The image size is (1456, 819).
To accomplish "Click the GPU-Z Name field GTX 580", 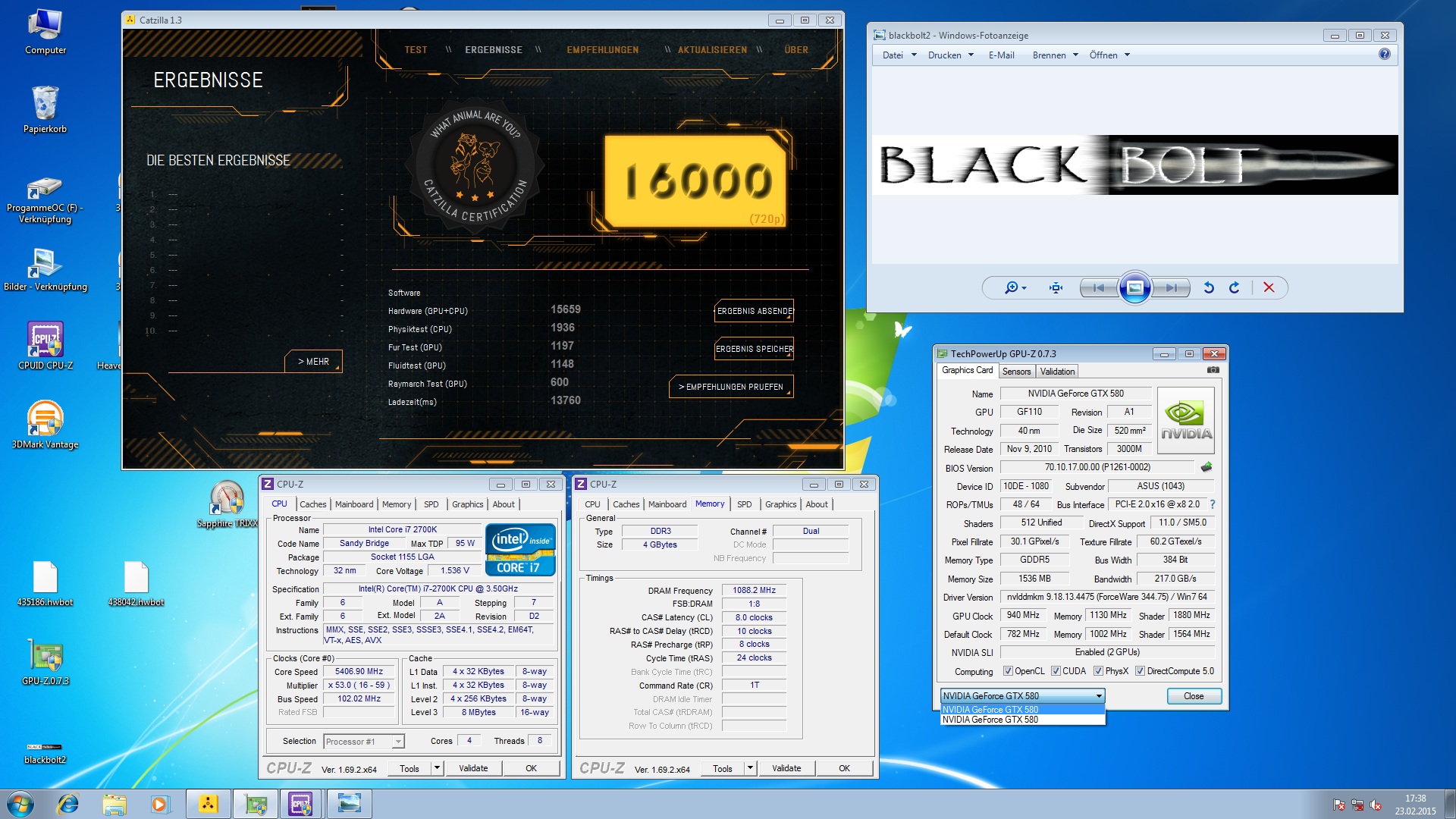I will [x=1076, y=394].
